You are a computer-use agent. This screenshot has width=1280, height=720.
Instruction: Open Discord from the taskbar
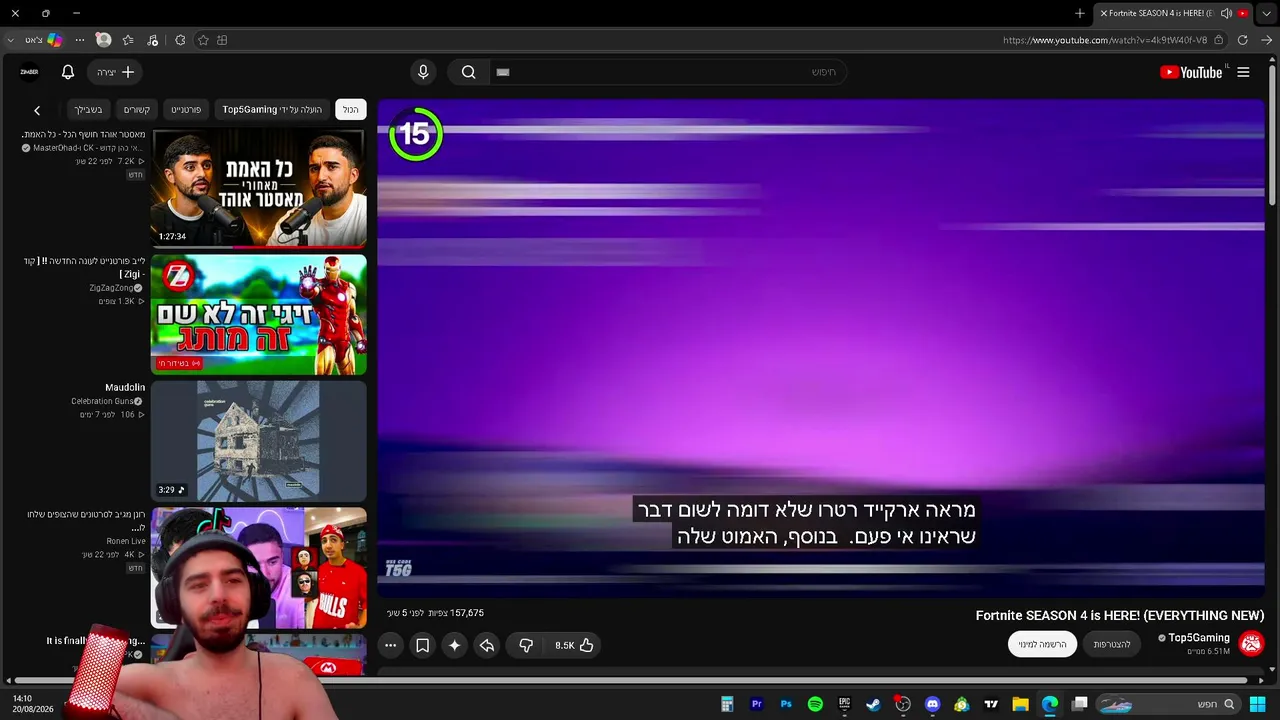point(933,704)
